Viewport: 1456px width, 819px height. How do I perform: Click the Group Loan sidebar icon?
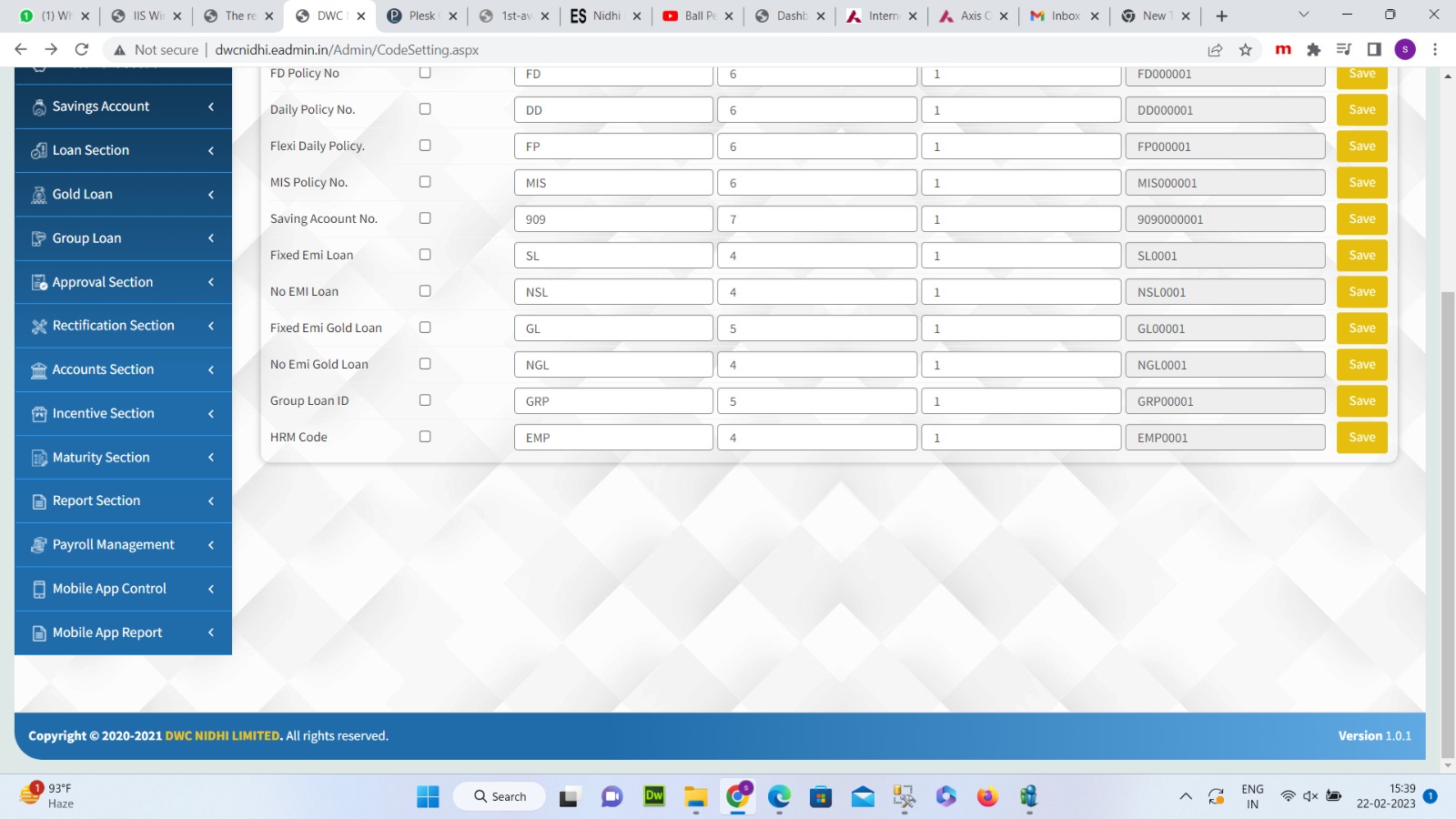[x=39, y=238]
